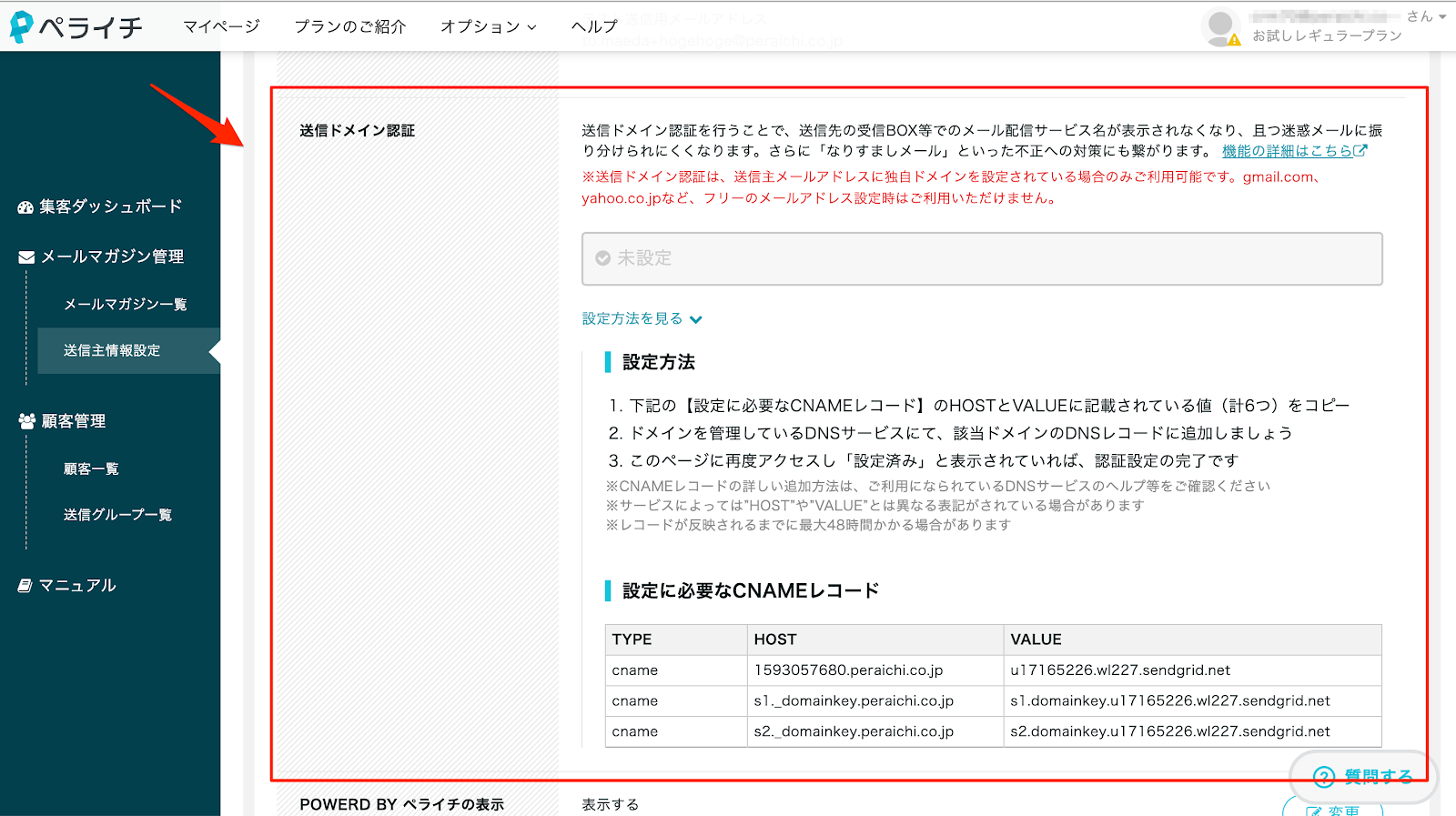The width and height of the screenshot is (1456, 816).
Task: Click the 質問する help button
Action: click(1363, 776)
